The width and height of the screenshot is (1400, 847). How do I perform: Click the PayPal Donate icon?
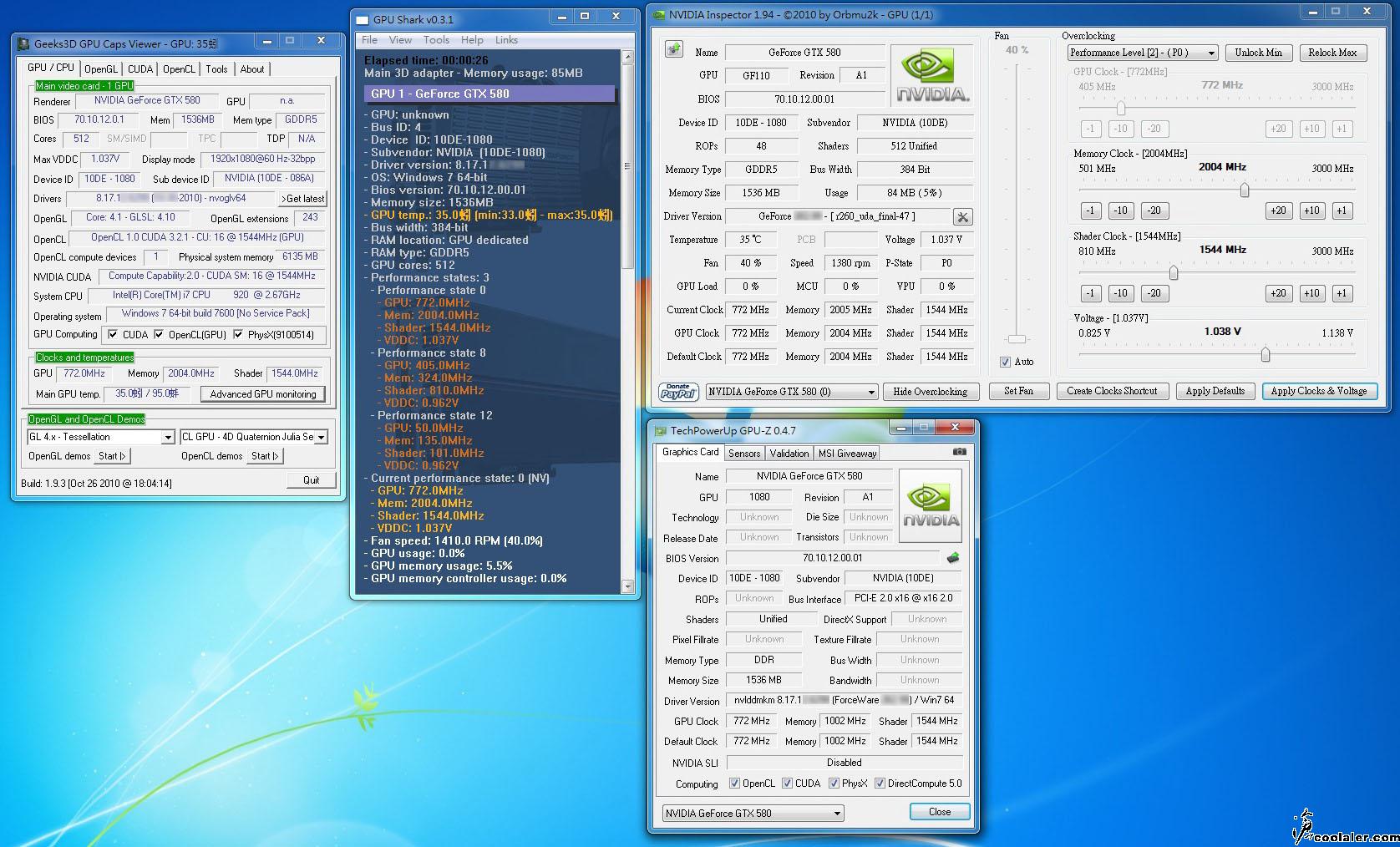(x=679, y=392)
